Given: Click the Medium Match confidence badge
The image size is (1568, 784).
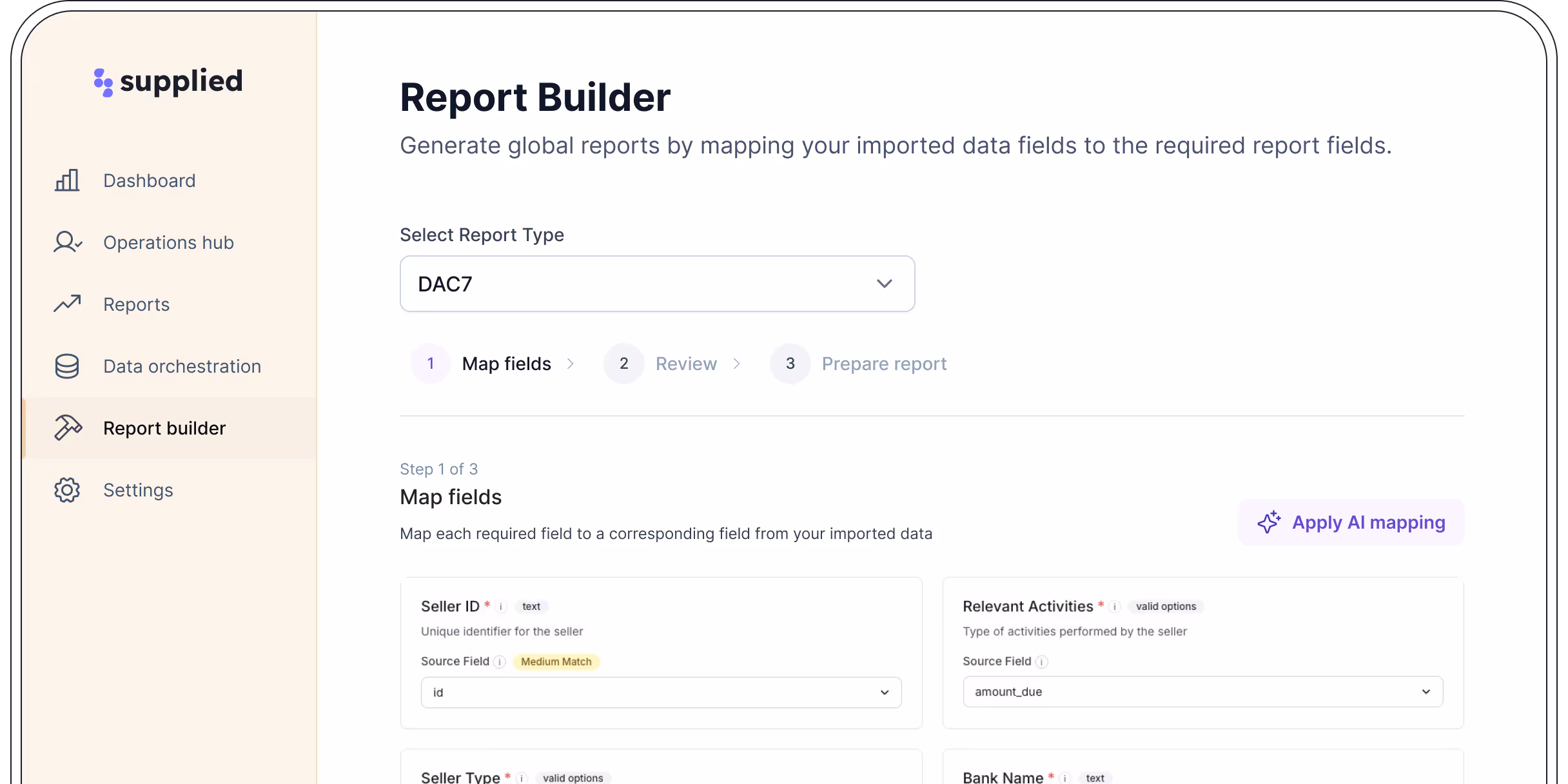Looking at the screenshot, I should pos(556,661).
